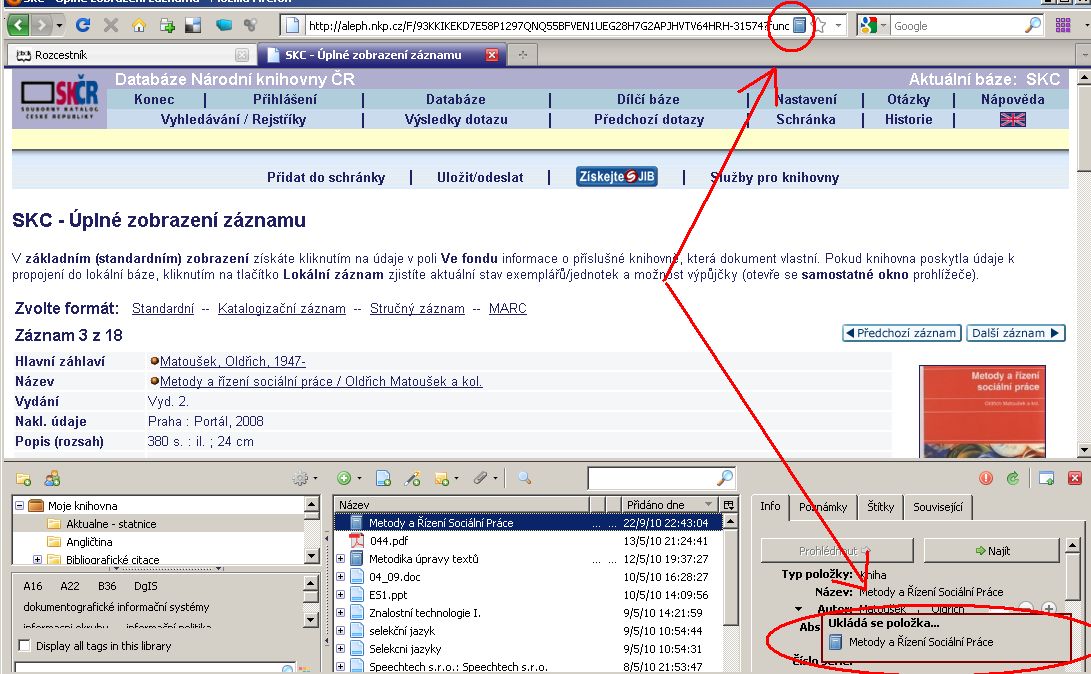Screen dimensions: 1091x674
Task: Click the Zotero book save icon in address bar
Action: pyautogui.click(x=799, y=25)
